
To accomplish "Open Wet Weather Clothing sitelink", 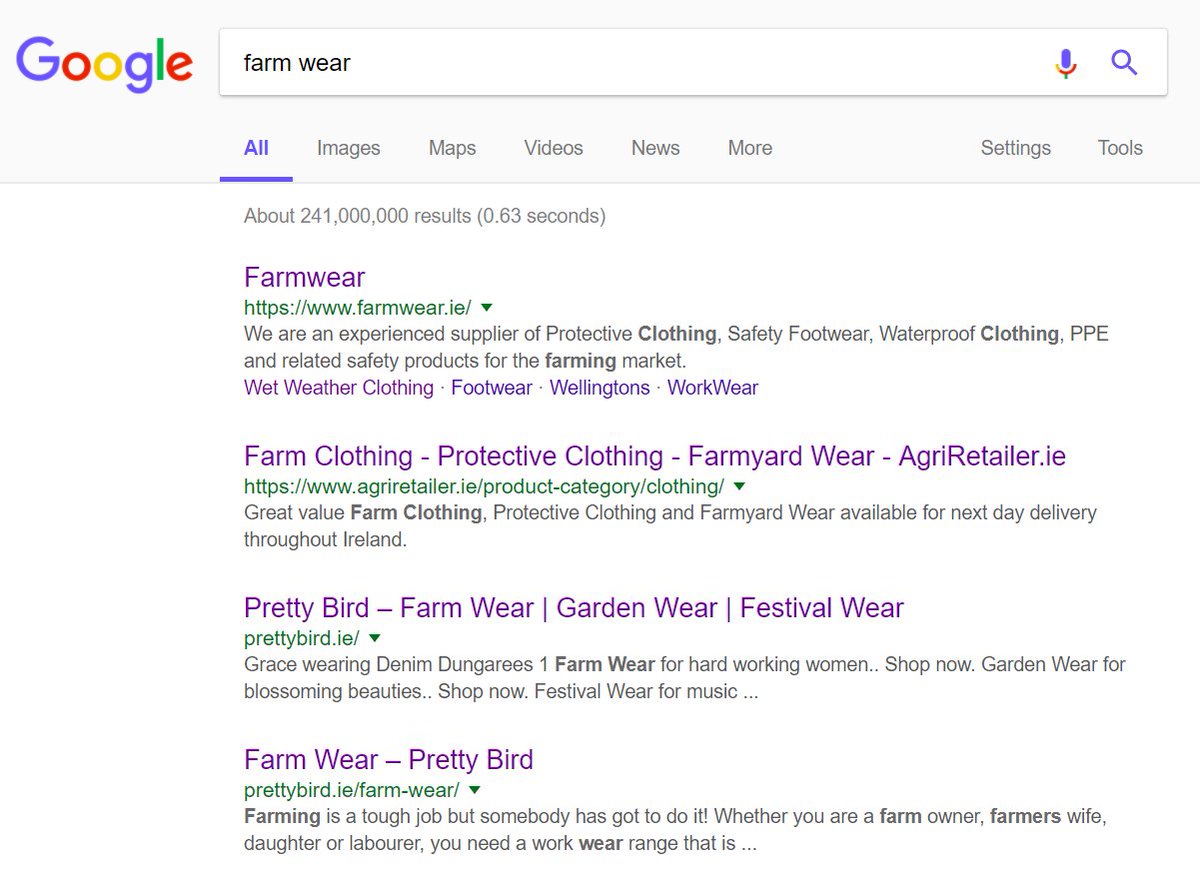I will click(x=339, y=388).
